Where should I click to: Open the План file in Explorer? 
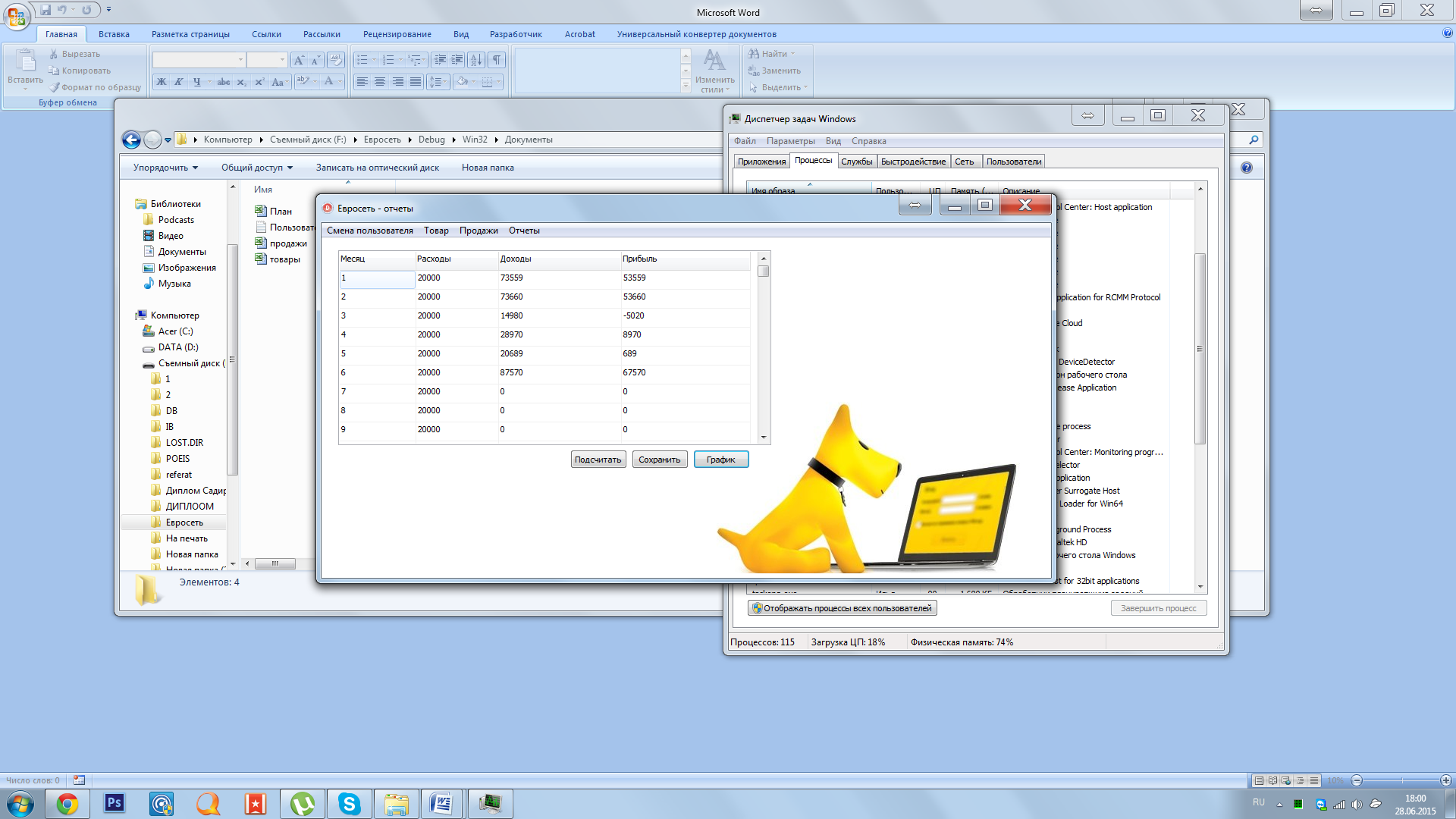coord(274,212)
